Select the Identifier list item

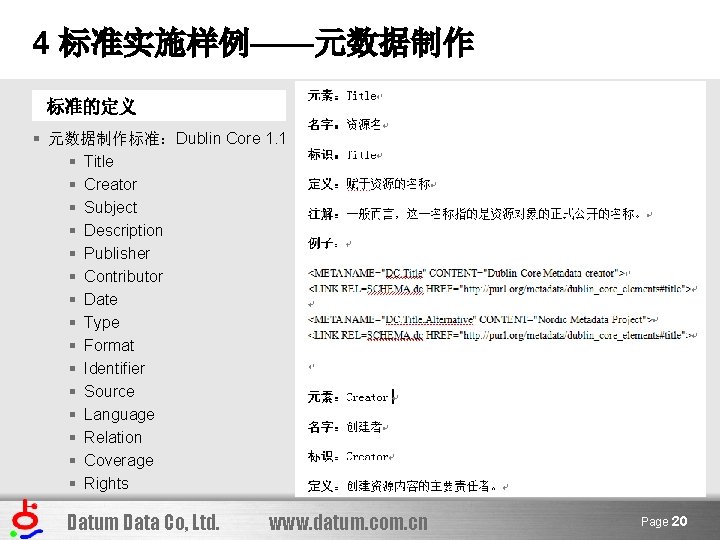(x=114, y=368)
